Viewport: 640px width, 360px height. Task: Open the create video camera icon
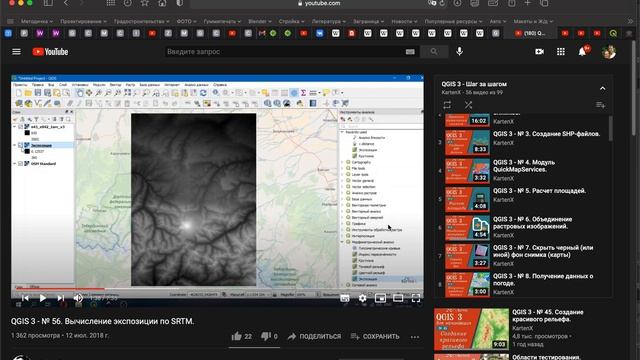click(x=539, y=52)
